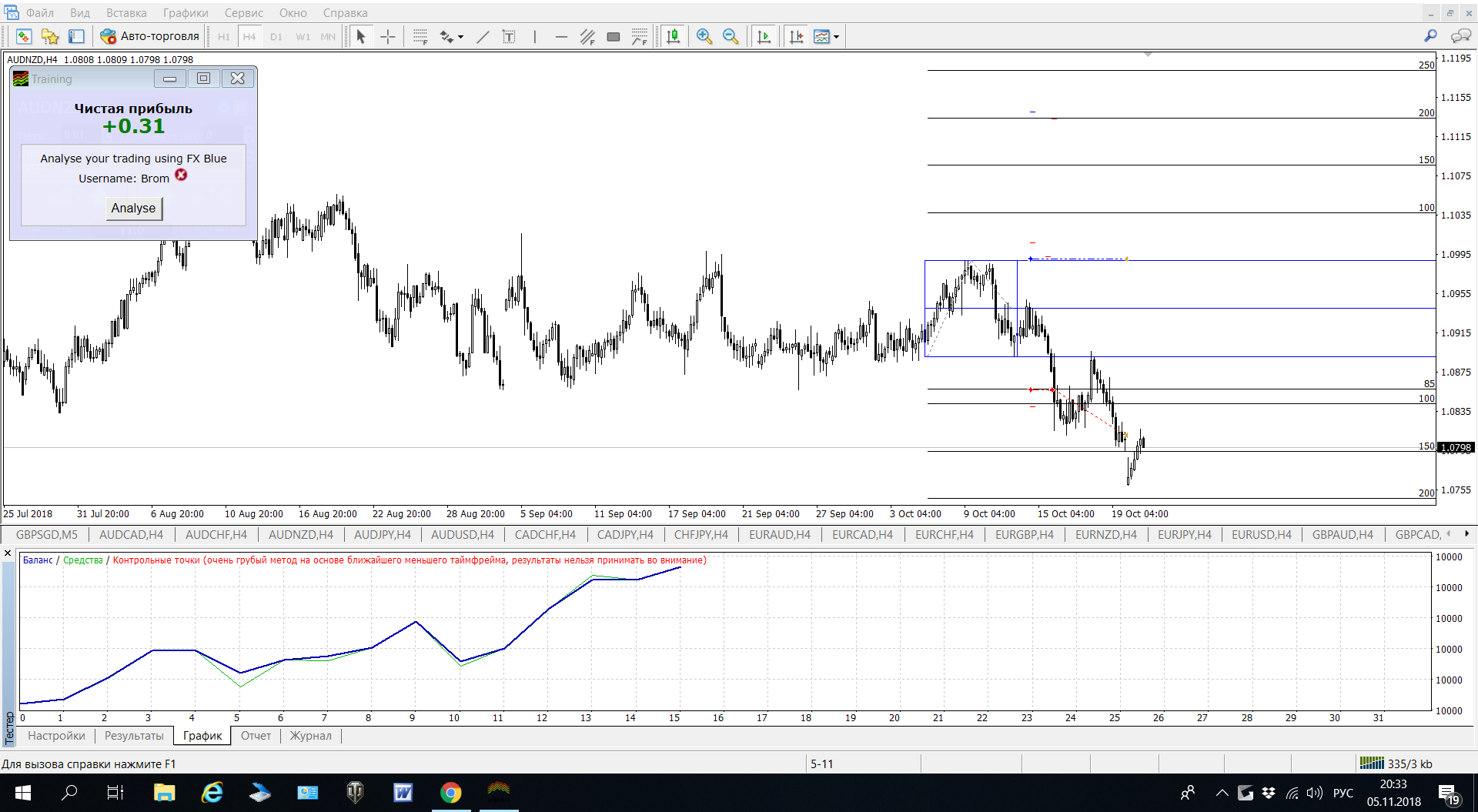Open the Market Watch favorites icon
The width and height of the screenshot is (1478, 812).
(x=50, y=36)
